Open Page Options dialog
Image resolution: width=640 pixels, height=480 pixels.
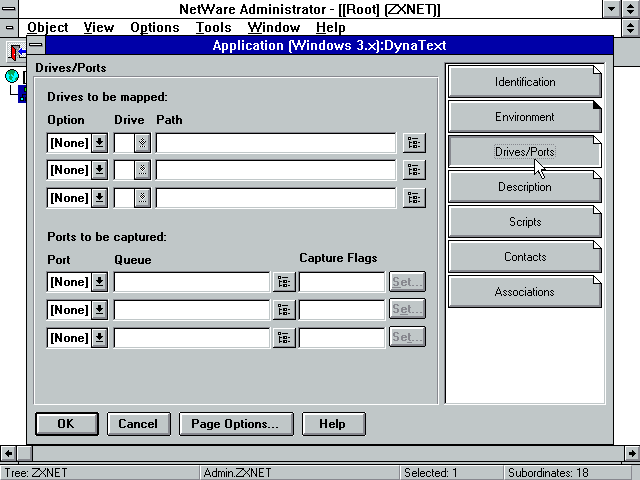[236, 424]
